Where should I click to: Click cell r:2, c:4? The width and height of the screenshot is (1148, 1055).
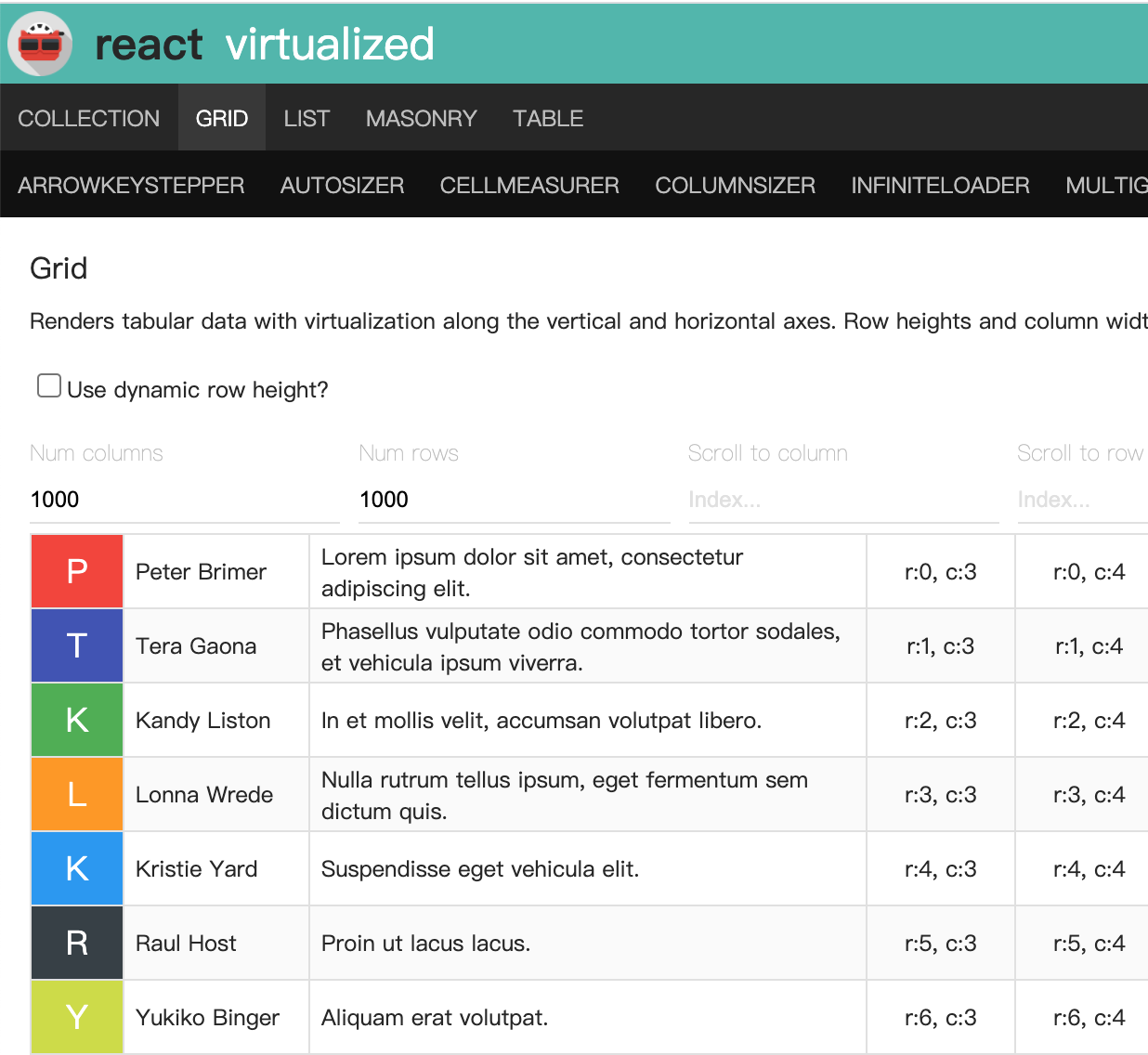(1082, 720)
